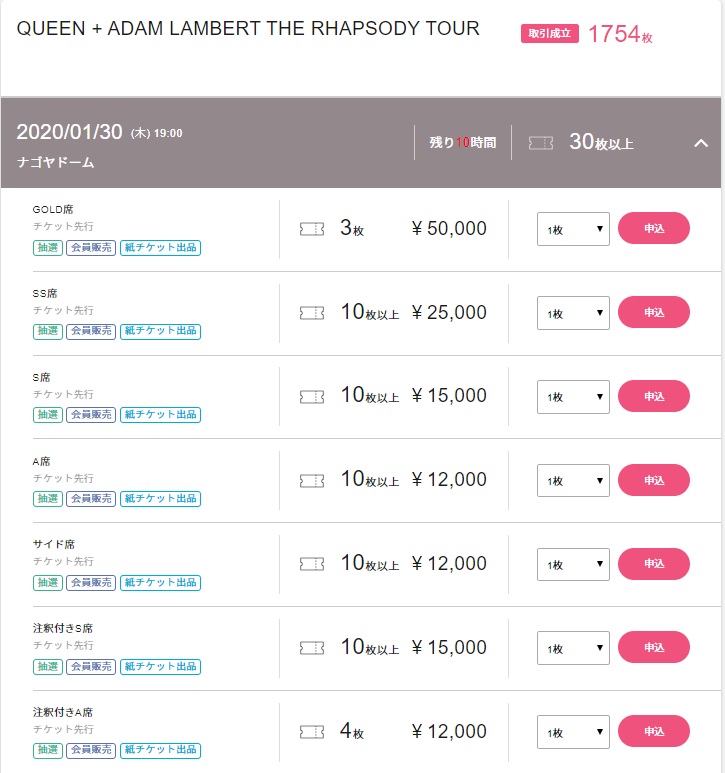The height and width of the screenshot is (773, 725).
Task: Click the ticket icon in SS席 row
Action: pyautogui.click(x=312, y=313)
